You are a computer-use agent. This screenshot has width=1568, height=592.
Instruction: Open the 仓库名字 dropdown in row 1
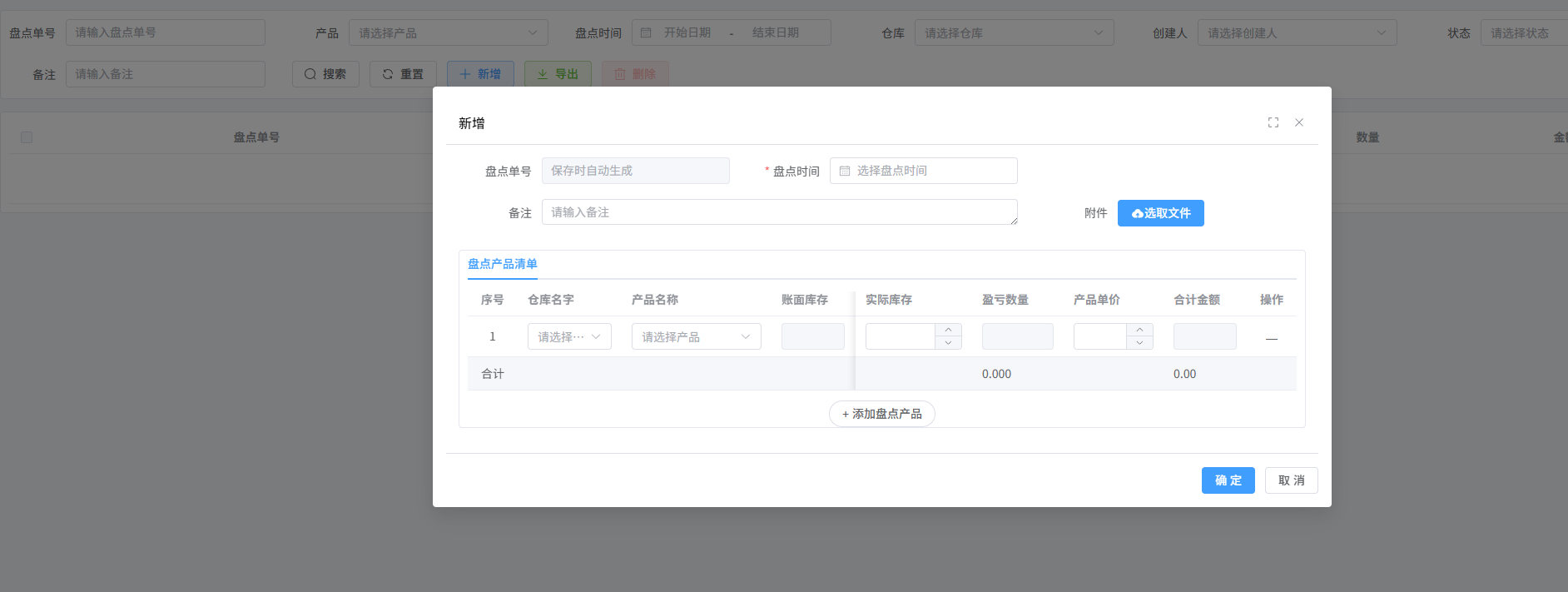click(569, 336)
